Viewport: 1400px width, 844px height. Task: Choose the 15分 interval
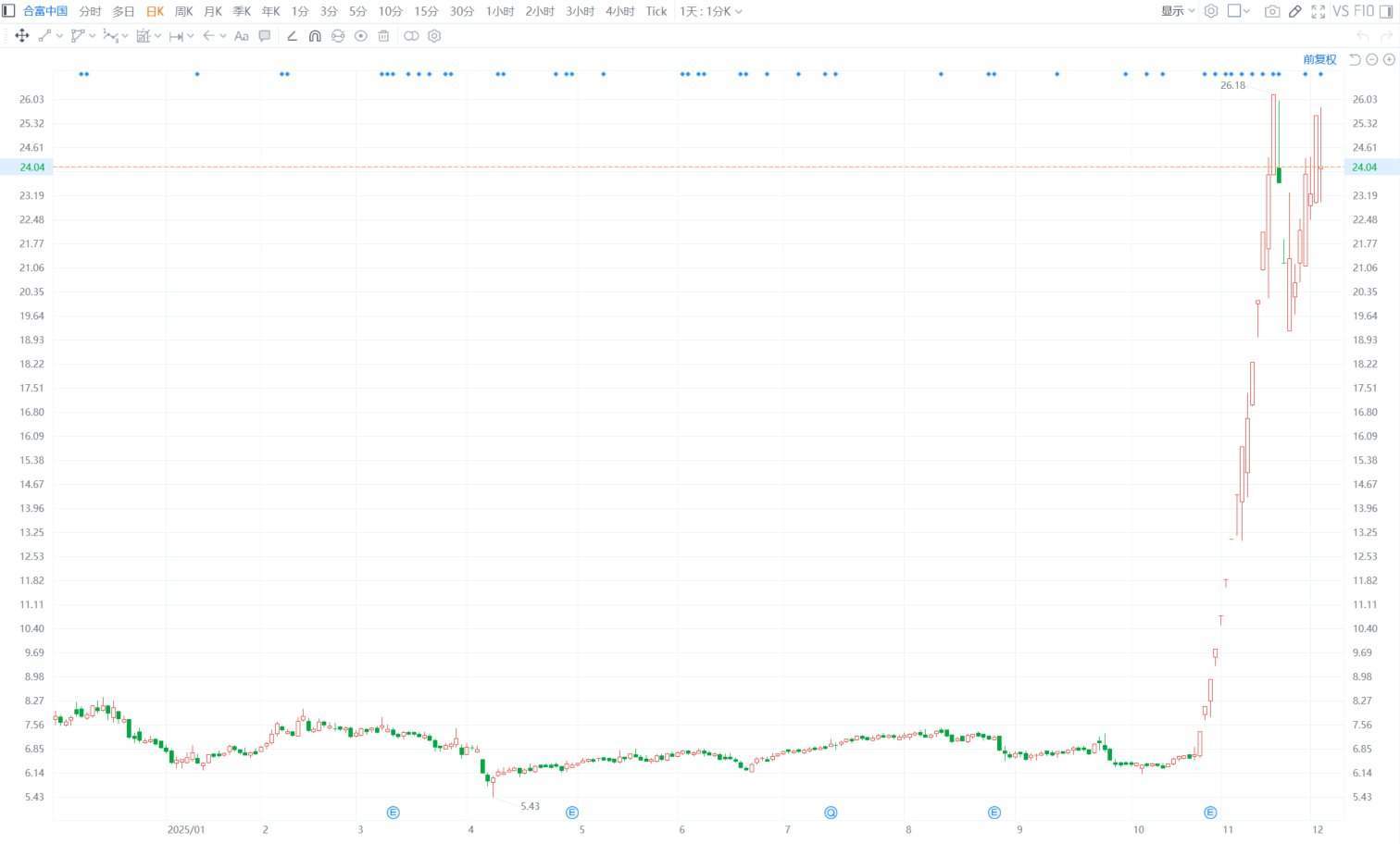(426, 11)
